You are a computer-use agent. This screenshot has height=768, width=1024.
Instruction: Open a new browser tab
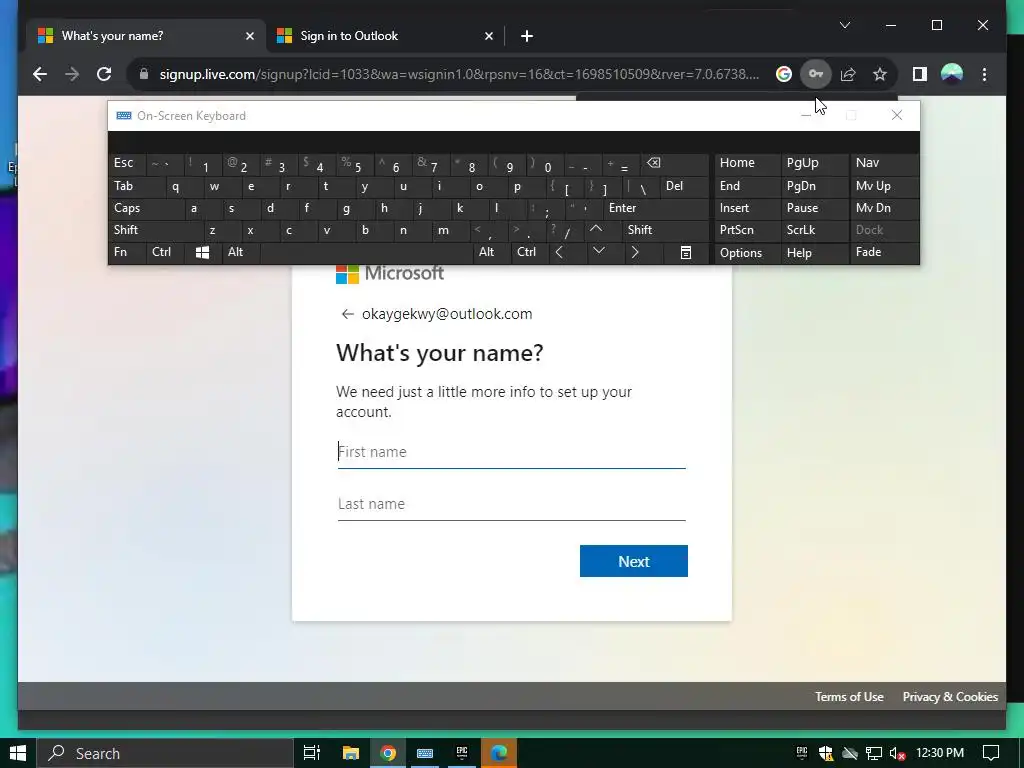pos(527,36)
